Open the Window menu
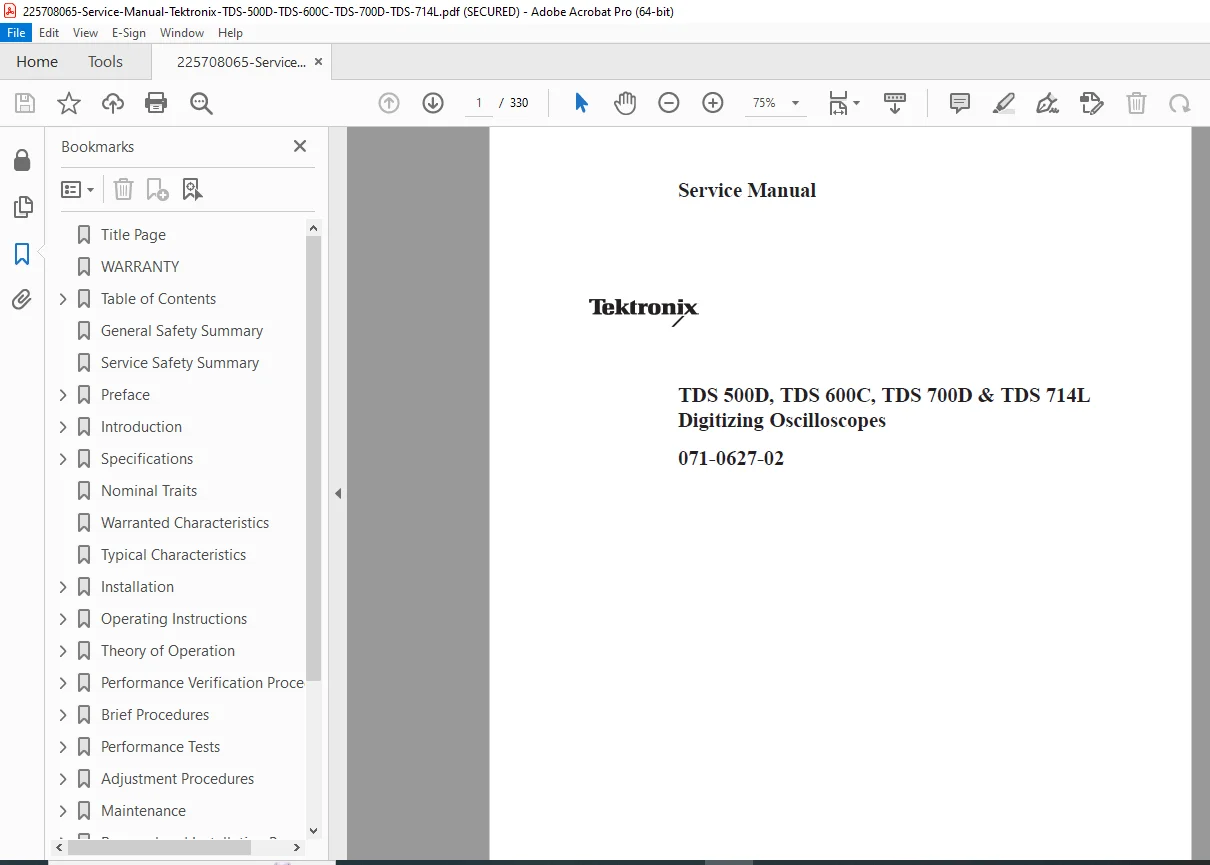This screenshot has height=865, width=1210. [x=182, y=33]
